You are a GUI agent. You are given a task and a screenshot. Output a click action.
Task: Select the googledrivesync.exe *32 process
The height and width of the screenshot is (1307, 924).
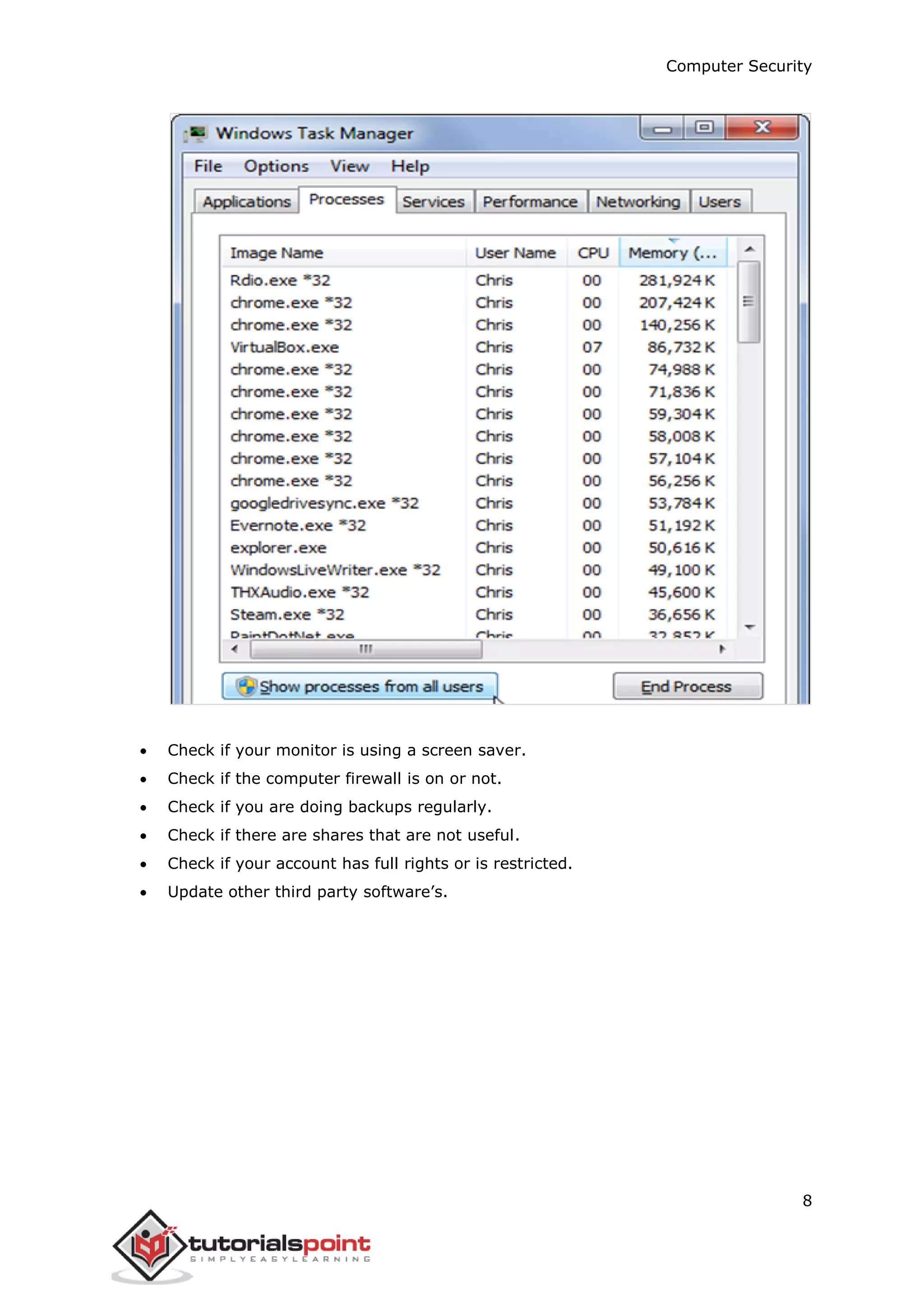click(475, 503)
